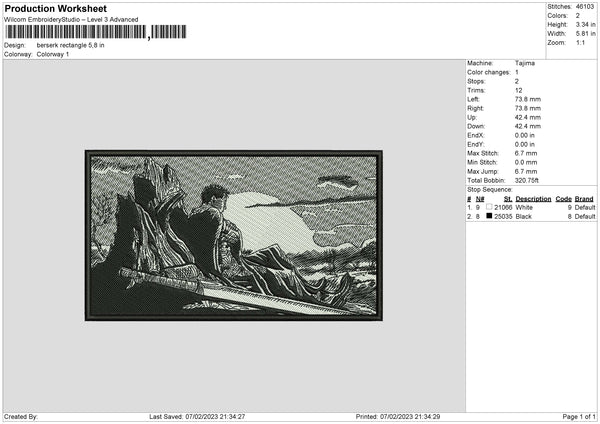
Task: Click the Zoom value 1:1
Action: pos(580,42)
